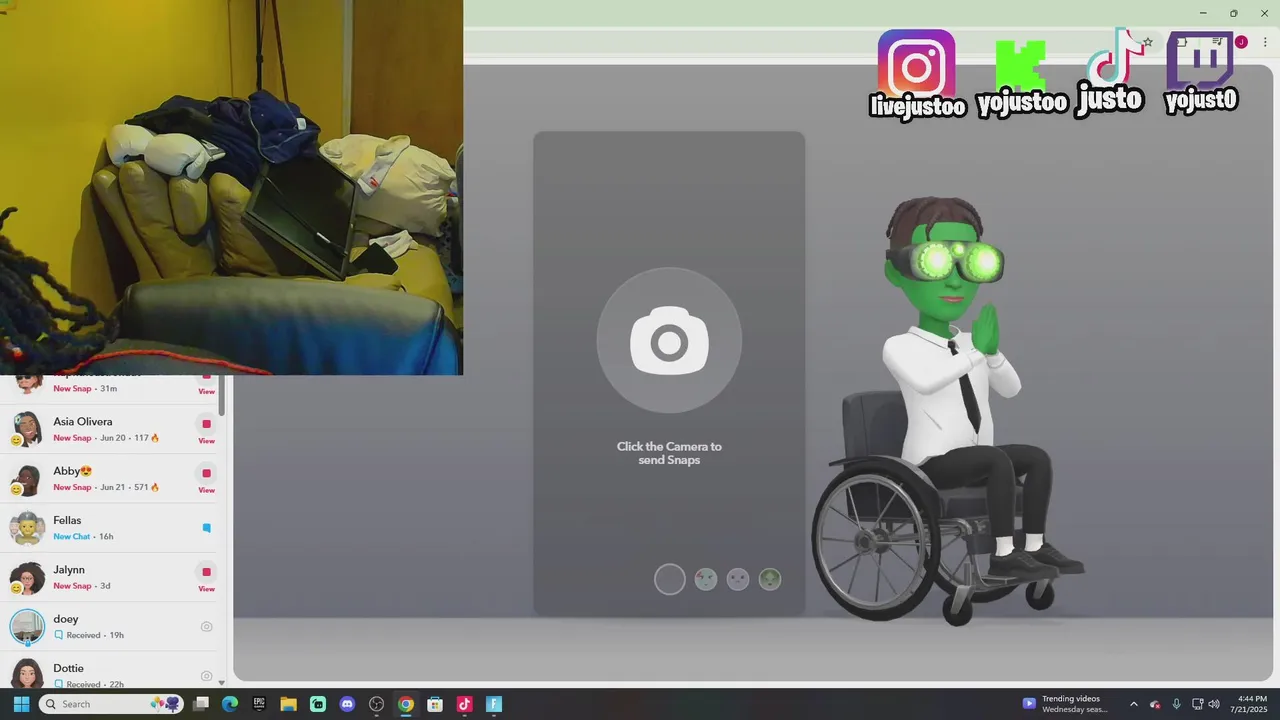Click the chat list scroll down arrow

(222, 682)
